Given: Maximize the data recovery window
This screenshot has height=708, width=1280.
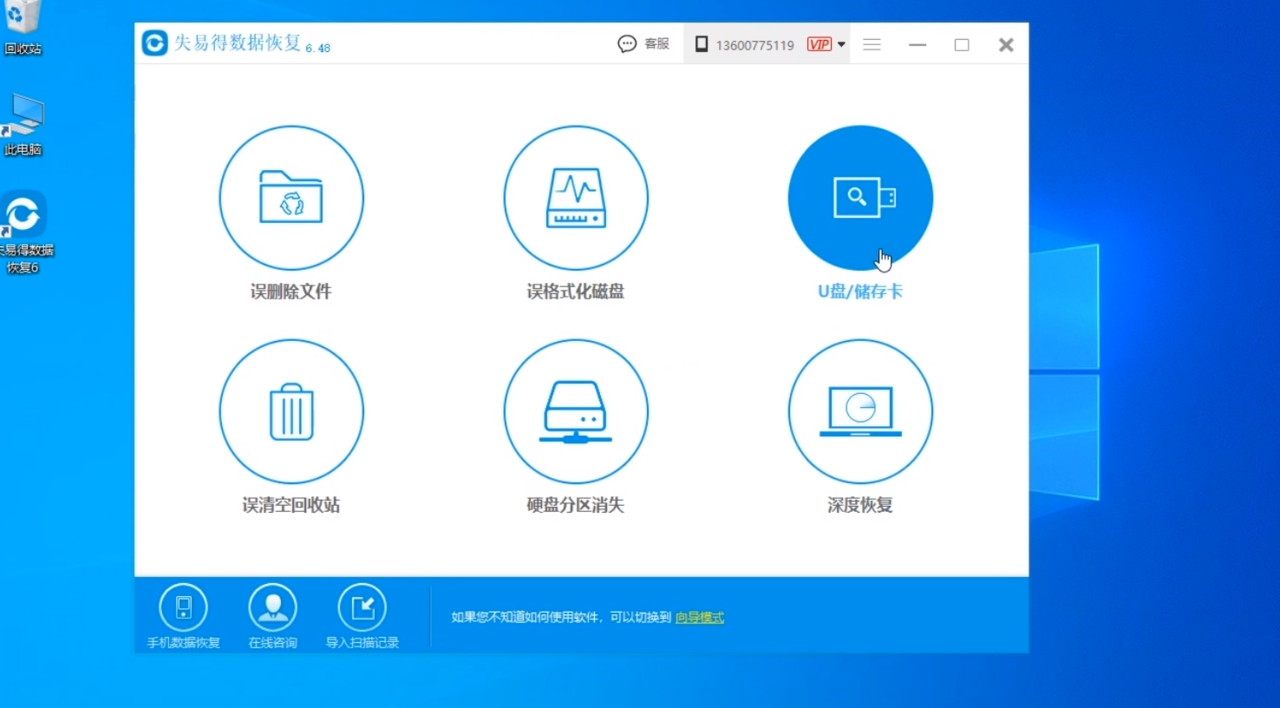Looking at the screenshot, I should 962,45.
